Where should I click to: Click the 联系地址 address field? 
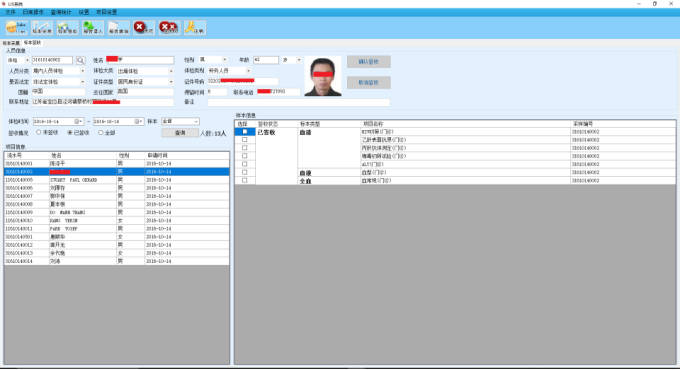[x=103, y=102]
